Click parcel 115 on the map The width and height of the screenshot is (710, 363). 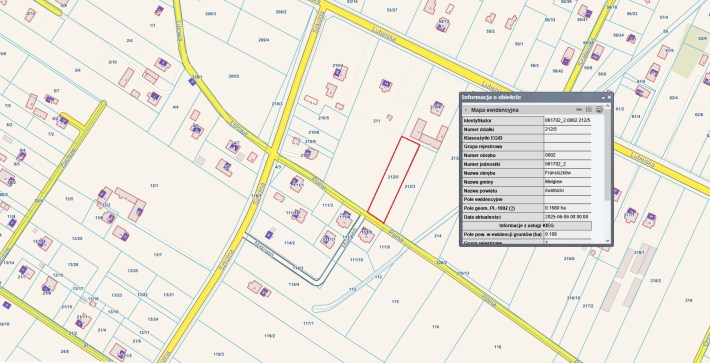[x=395, y=301]
